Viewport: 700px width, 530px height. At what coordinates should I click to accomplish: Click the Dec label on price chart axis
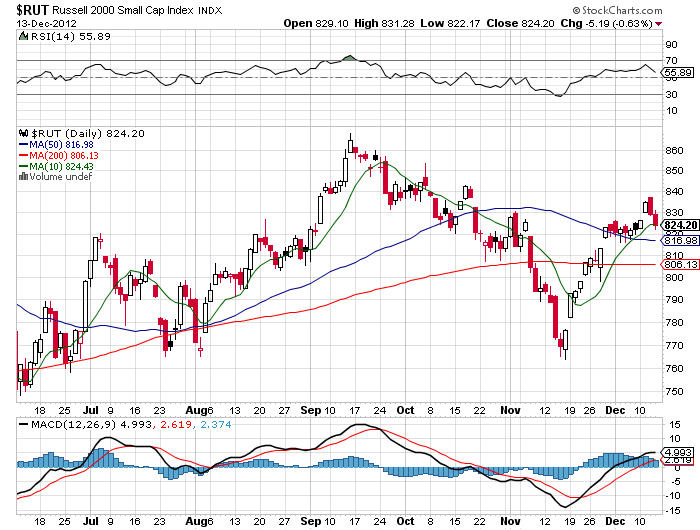[615, 410]
